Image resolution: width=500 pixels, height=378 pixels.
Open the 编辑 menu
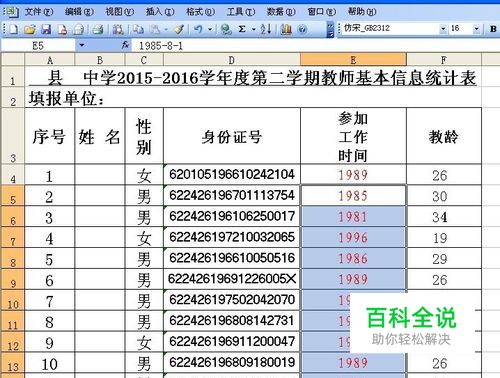tap(79, 12)
